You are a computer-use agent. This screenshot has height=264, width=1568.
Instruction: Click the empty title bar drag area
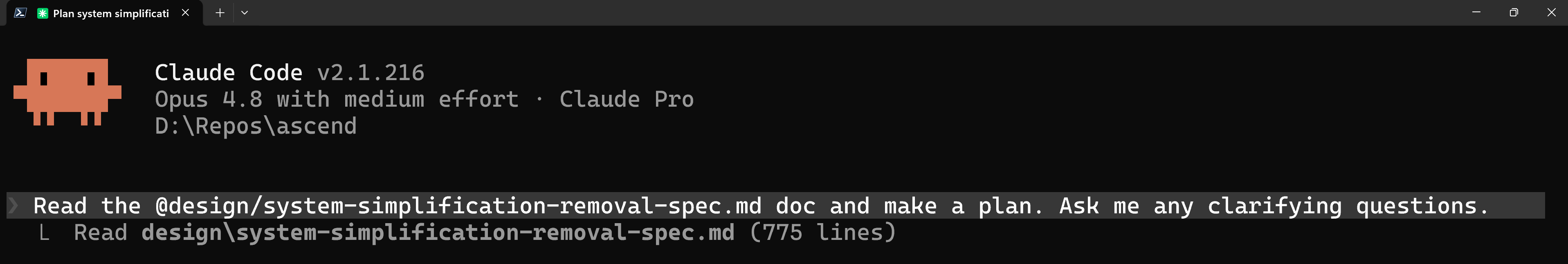pyautogui.click(x=852, y=13)
